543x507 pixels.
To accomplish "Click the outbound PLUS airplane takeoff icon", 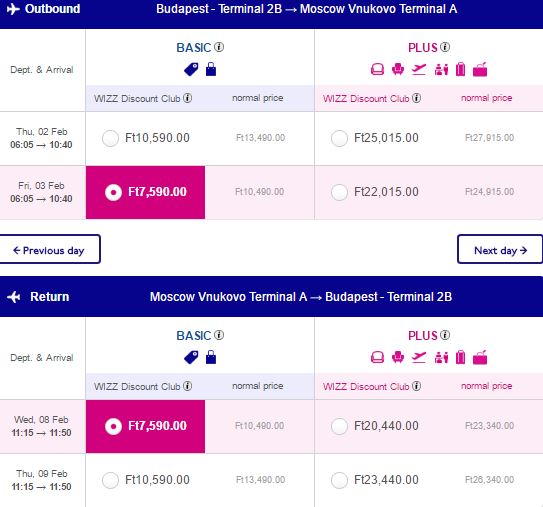I will pyautogui.click(x=419, y=69).
